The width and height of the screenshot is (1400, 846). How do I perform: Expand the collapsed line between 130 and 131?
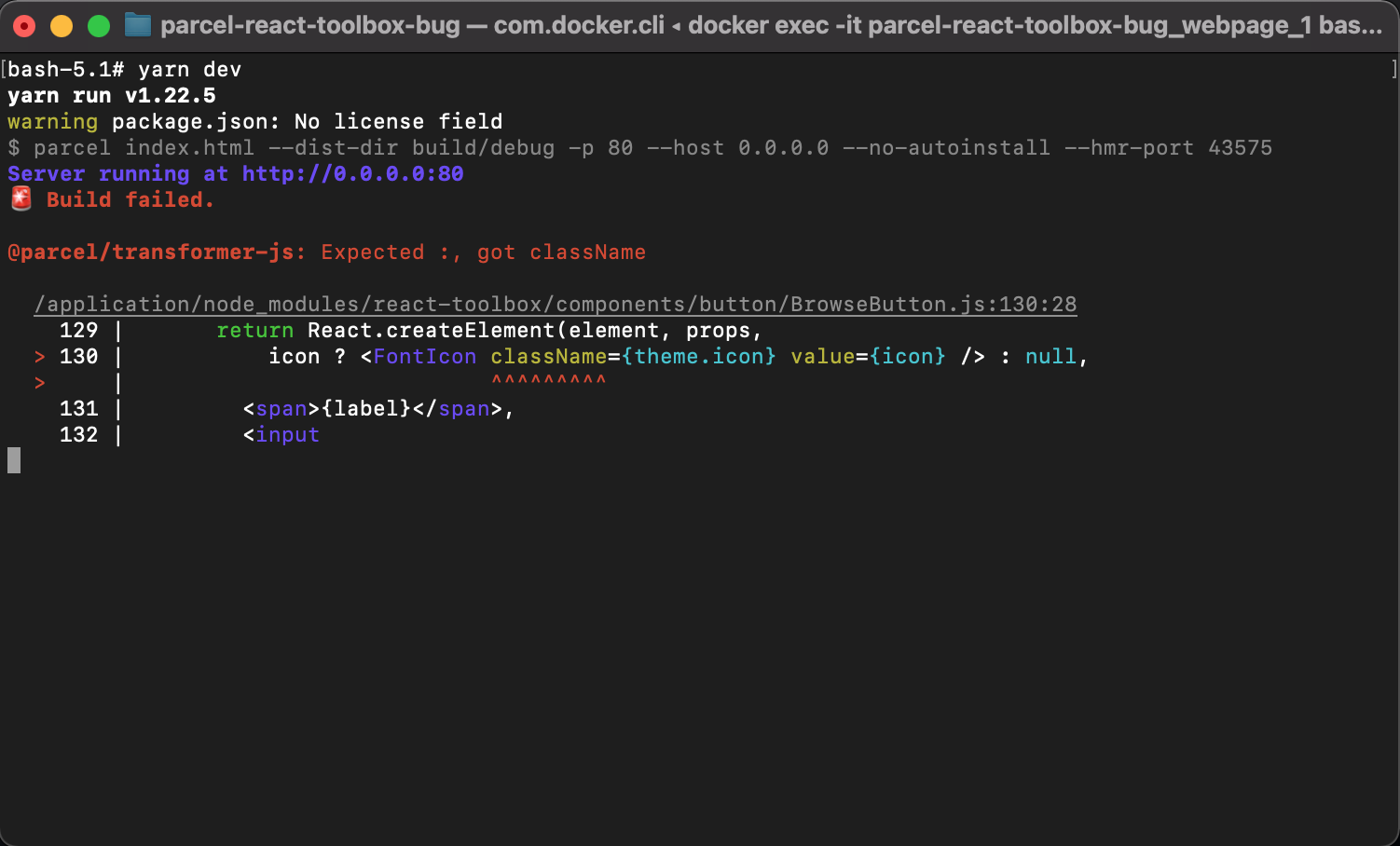119,382
